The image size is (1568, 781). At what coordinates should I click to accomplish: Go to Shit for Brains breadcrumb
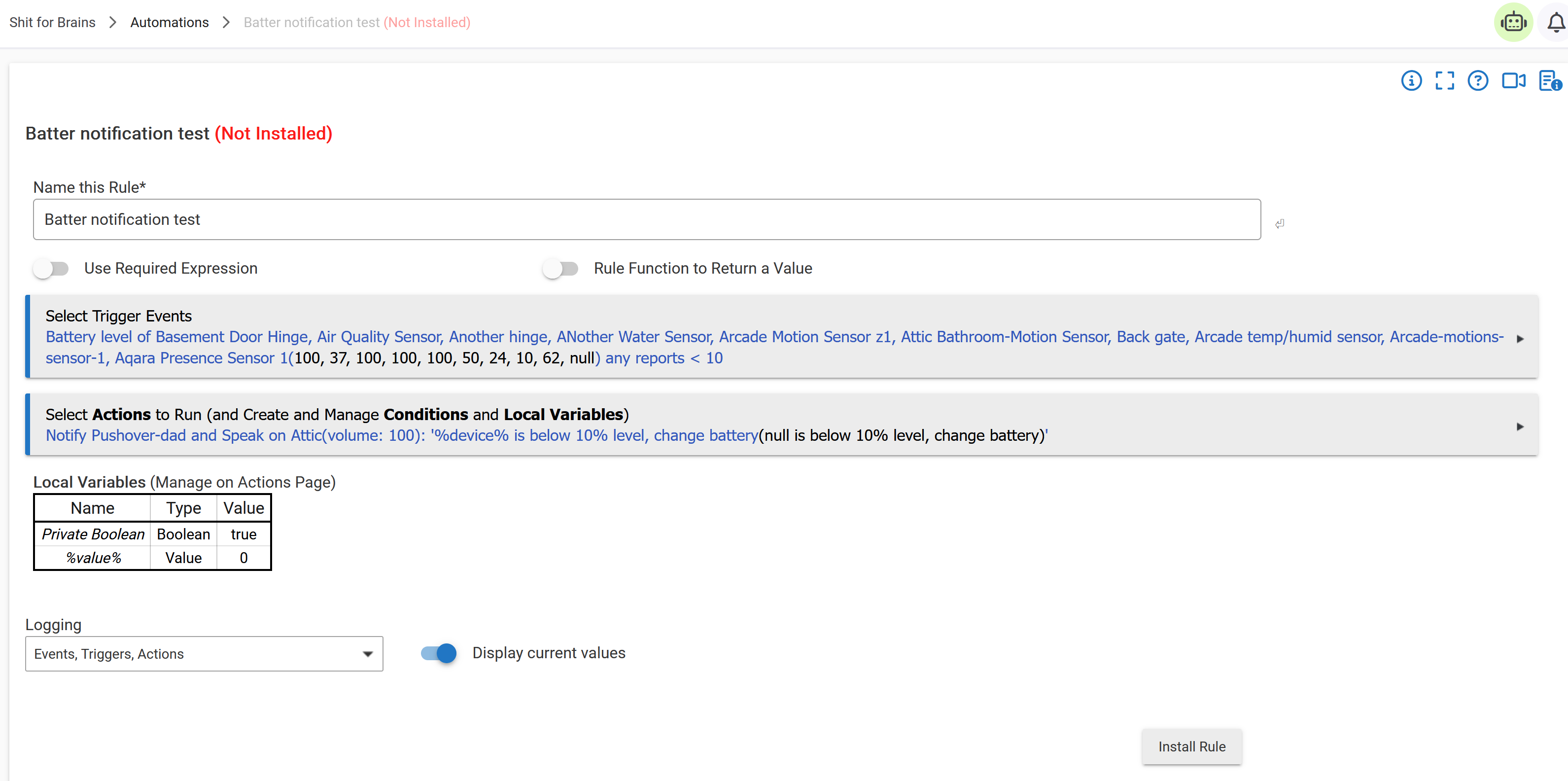pyautogui.click(x=52, y=23)
